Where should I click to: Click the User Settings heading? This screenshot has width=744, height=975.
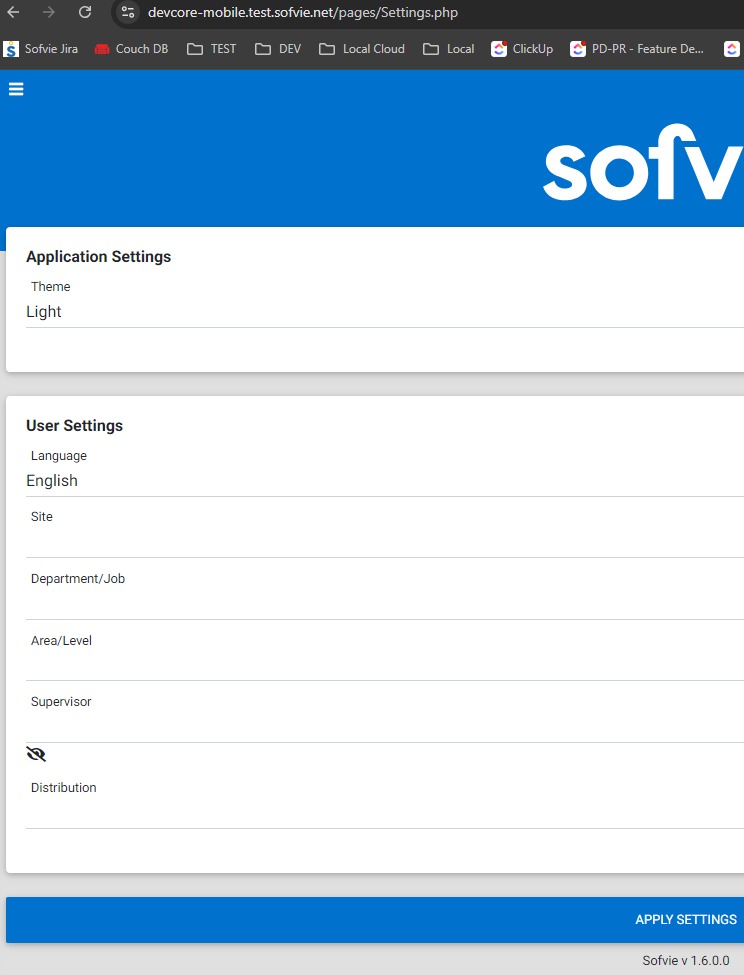click(x=75, y=426)
